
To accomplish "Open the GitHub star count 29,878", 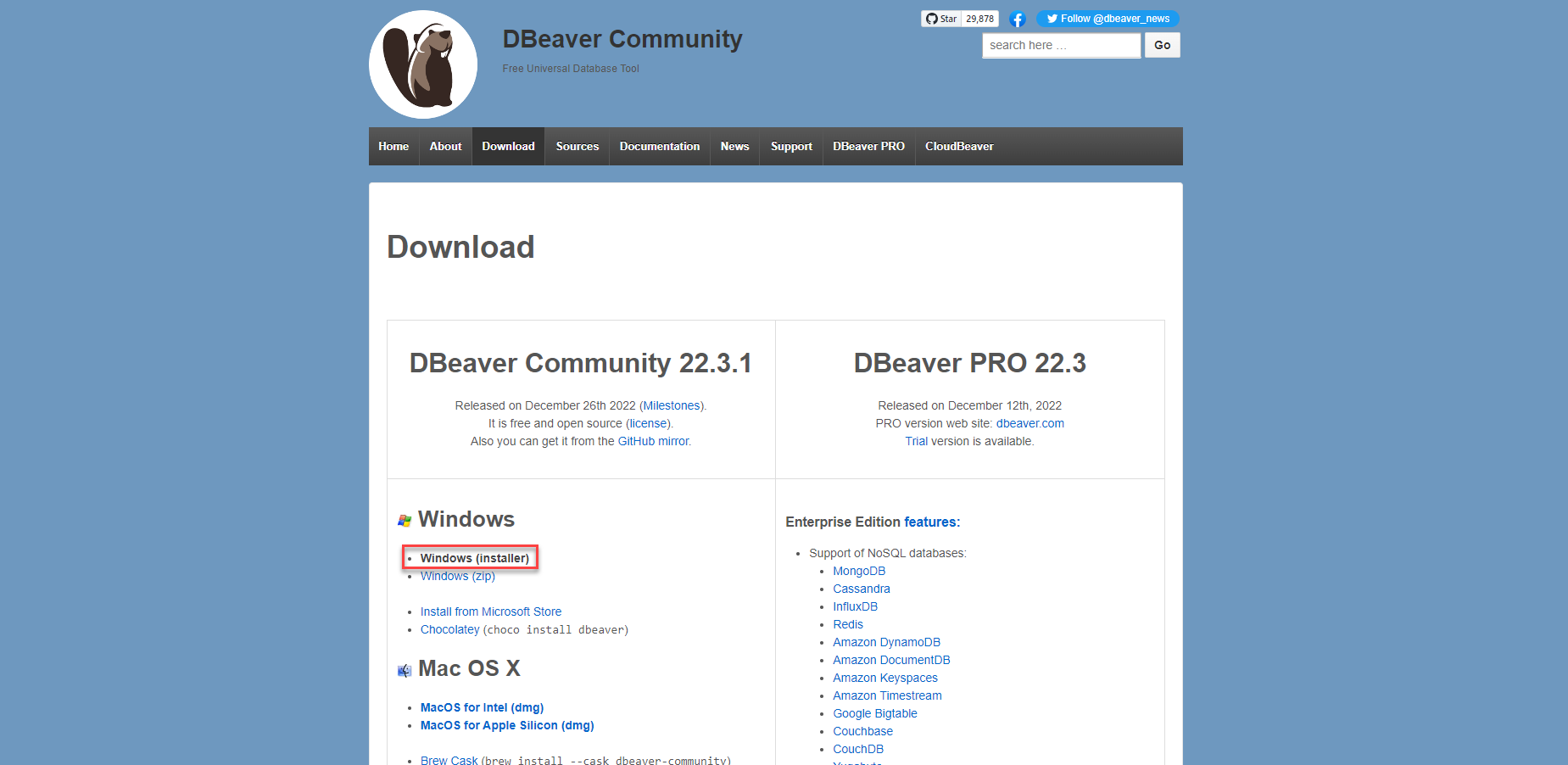I will [979, 19].
